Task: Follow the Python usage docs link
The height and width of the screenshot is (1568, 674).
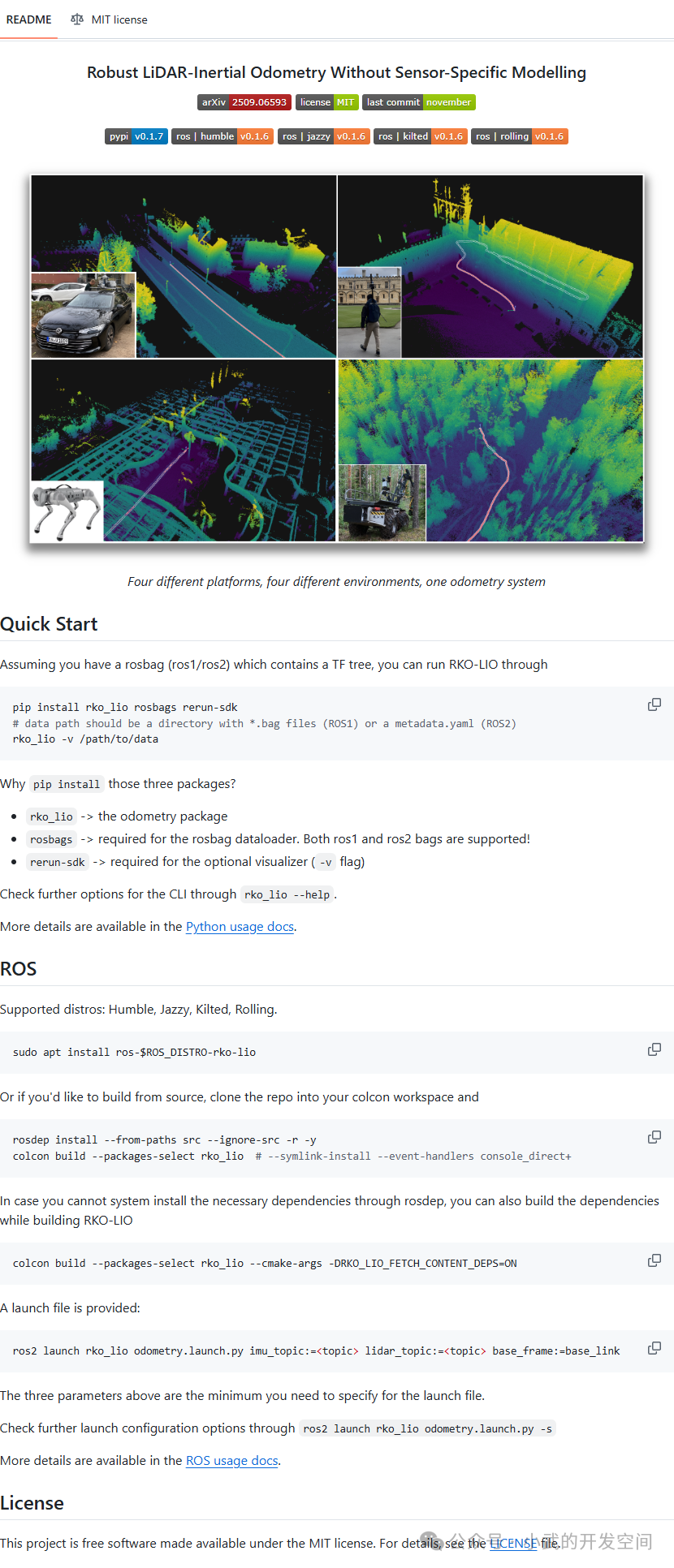Action: (240, 927)
